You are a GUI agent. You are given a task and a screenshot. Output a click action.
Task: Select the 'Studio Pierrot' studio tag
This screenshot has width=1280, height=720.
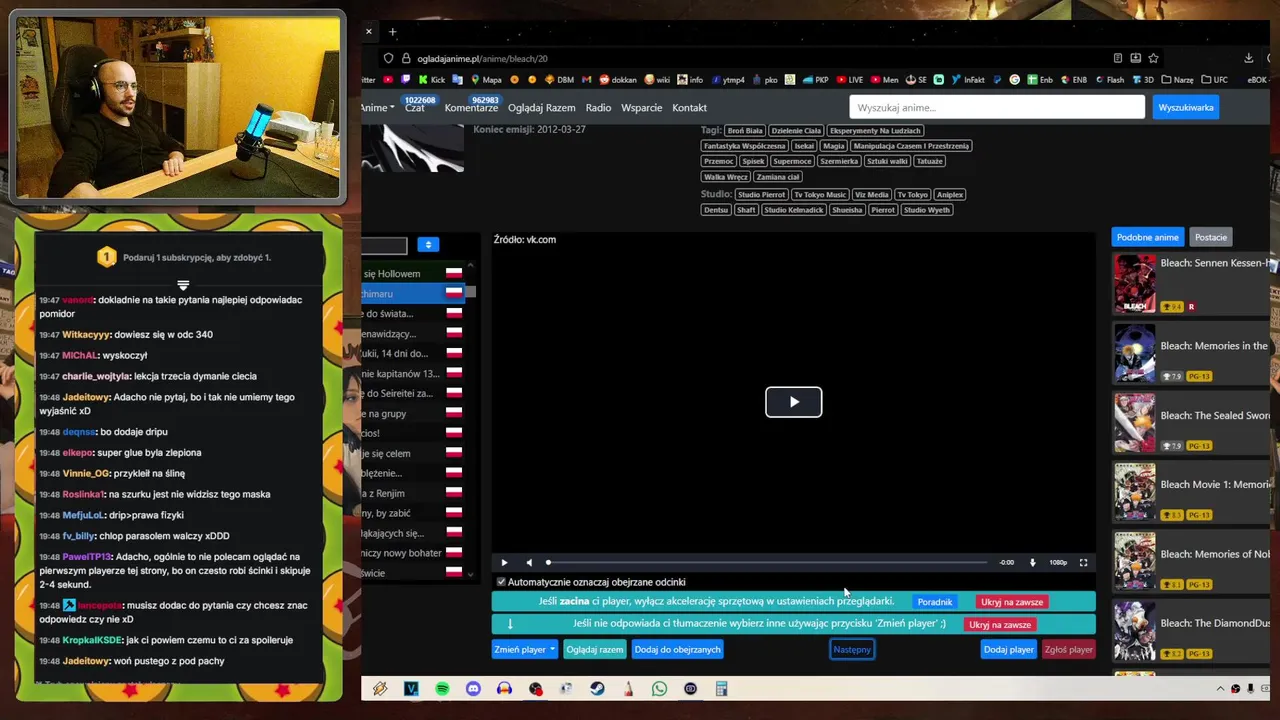pos(761,195)
